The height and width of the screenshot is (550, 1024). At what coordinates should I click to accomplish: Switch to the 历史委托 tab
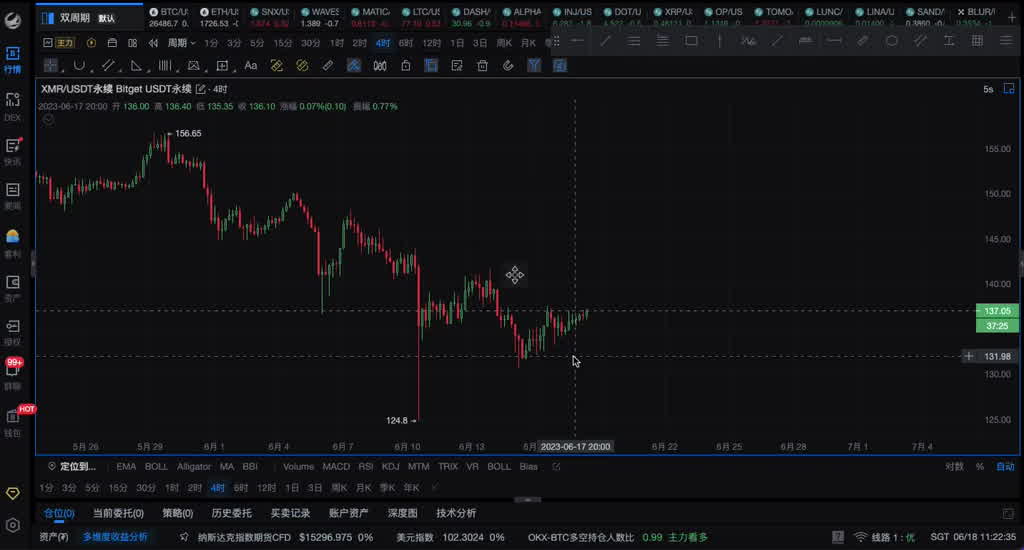coord(231,513)
